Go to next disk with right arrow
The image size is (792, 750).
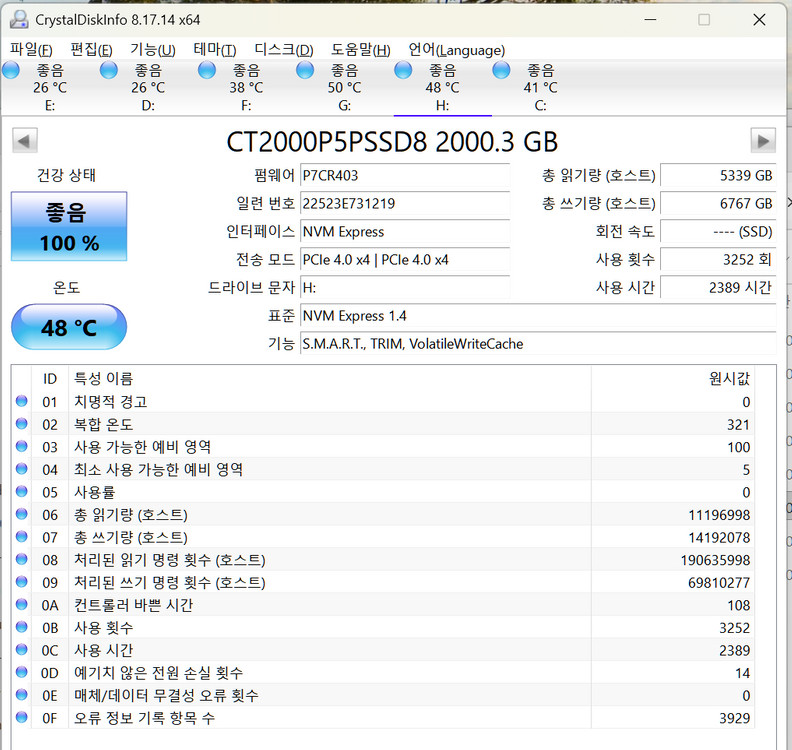[x=763, y=141]
